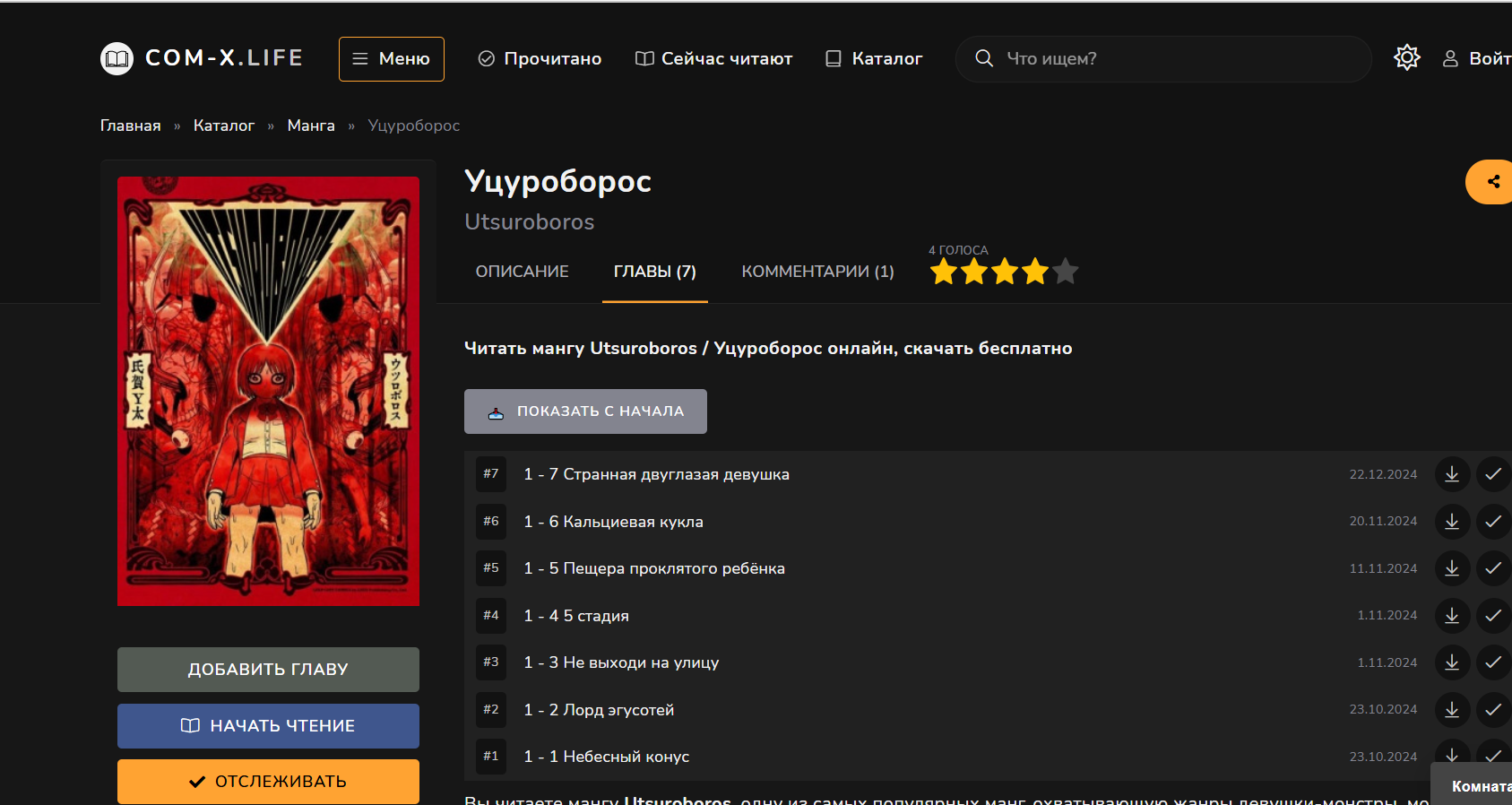Click the ПОКАЗАТЬ С НАЧАЛА button
The height and width of the screenshot is (805, 1512).
pos(585,411)
